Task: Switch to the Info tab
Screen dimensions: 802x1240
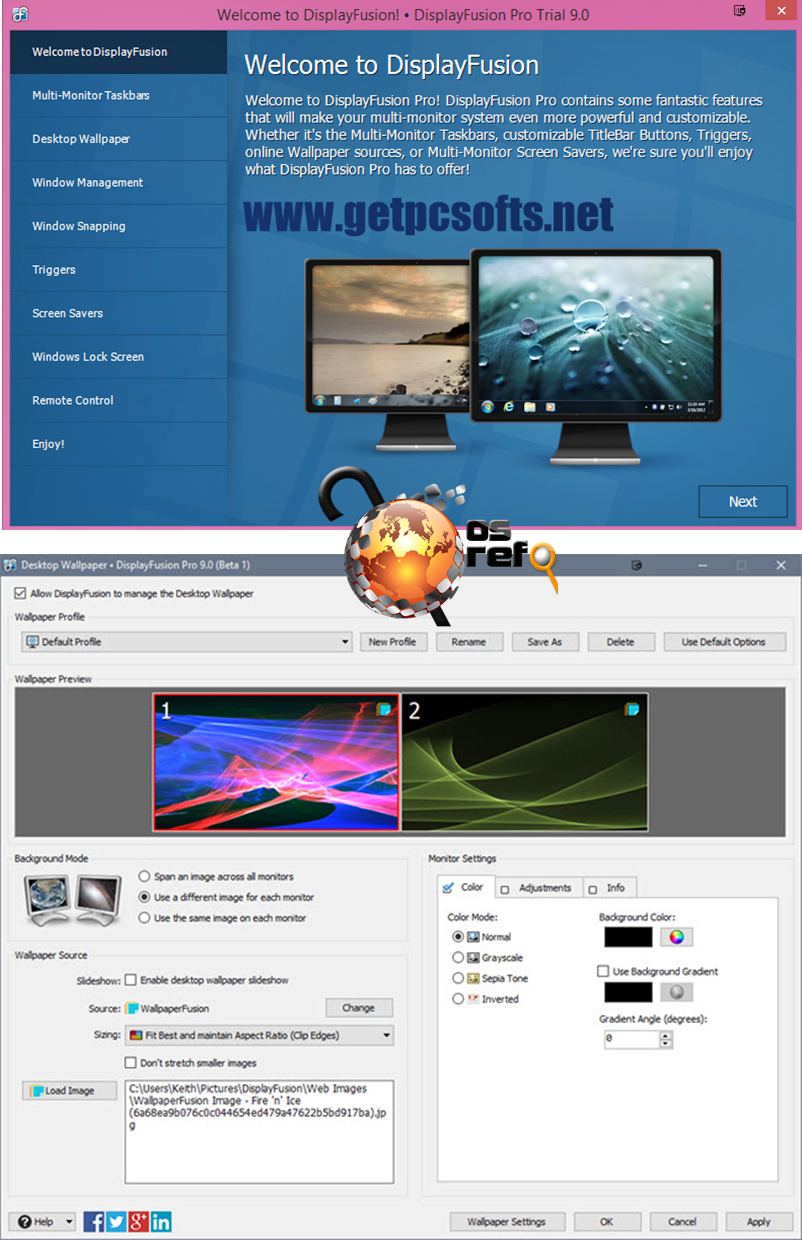Action: (x=608, y=888)
